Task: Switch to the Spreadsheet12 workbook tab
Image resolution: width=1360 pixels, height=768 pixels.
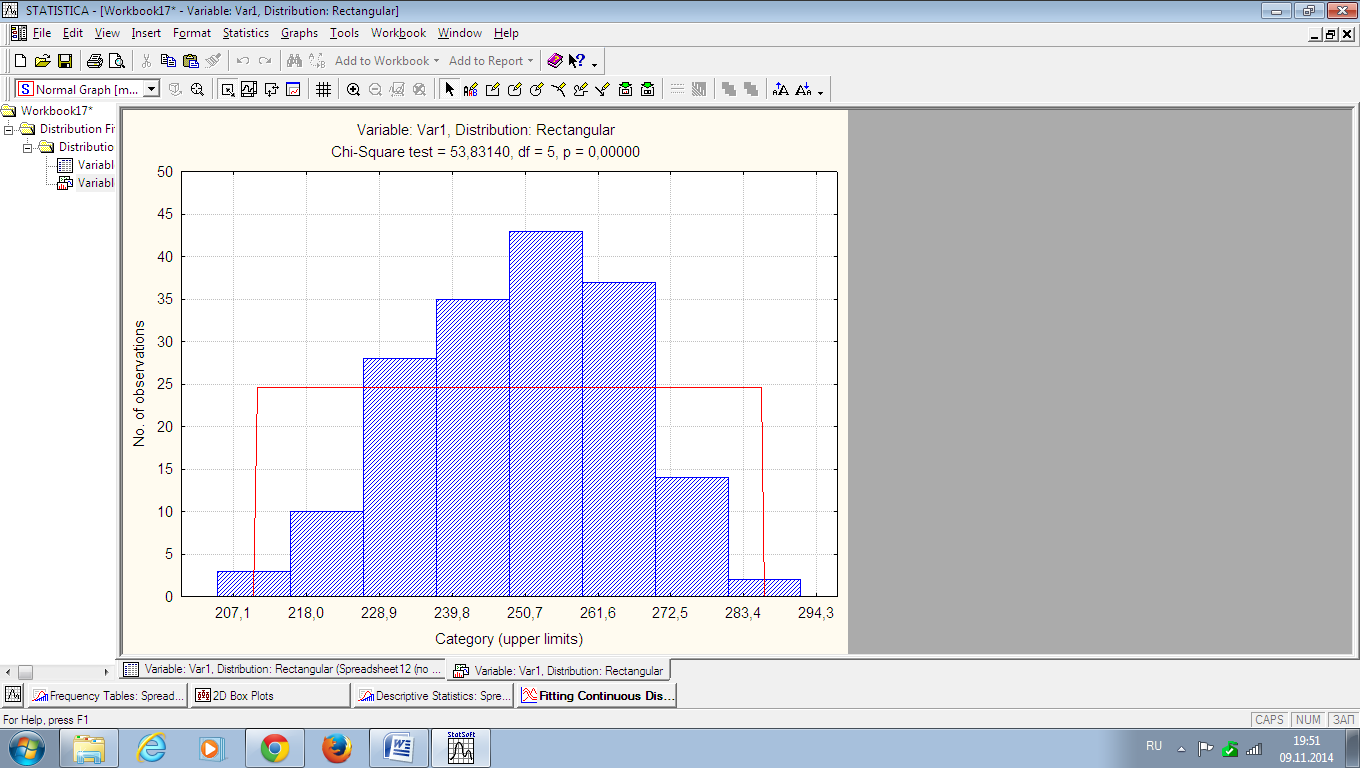Action: 283,670
